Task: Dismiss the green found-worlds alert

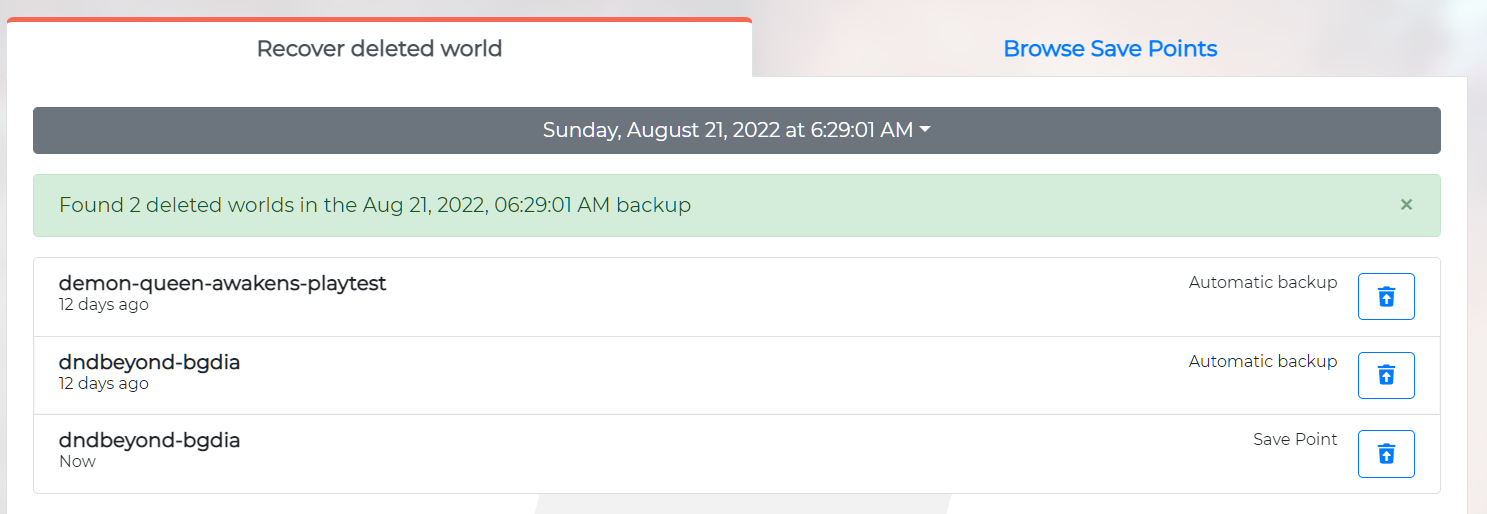Action: coord(1406,205)
